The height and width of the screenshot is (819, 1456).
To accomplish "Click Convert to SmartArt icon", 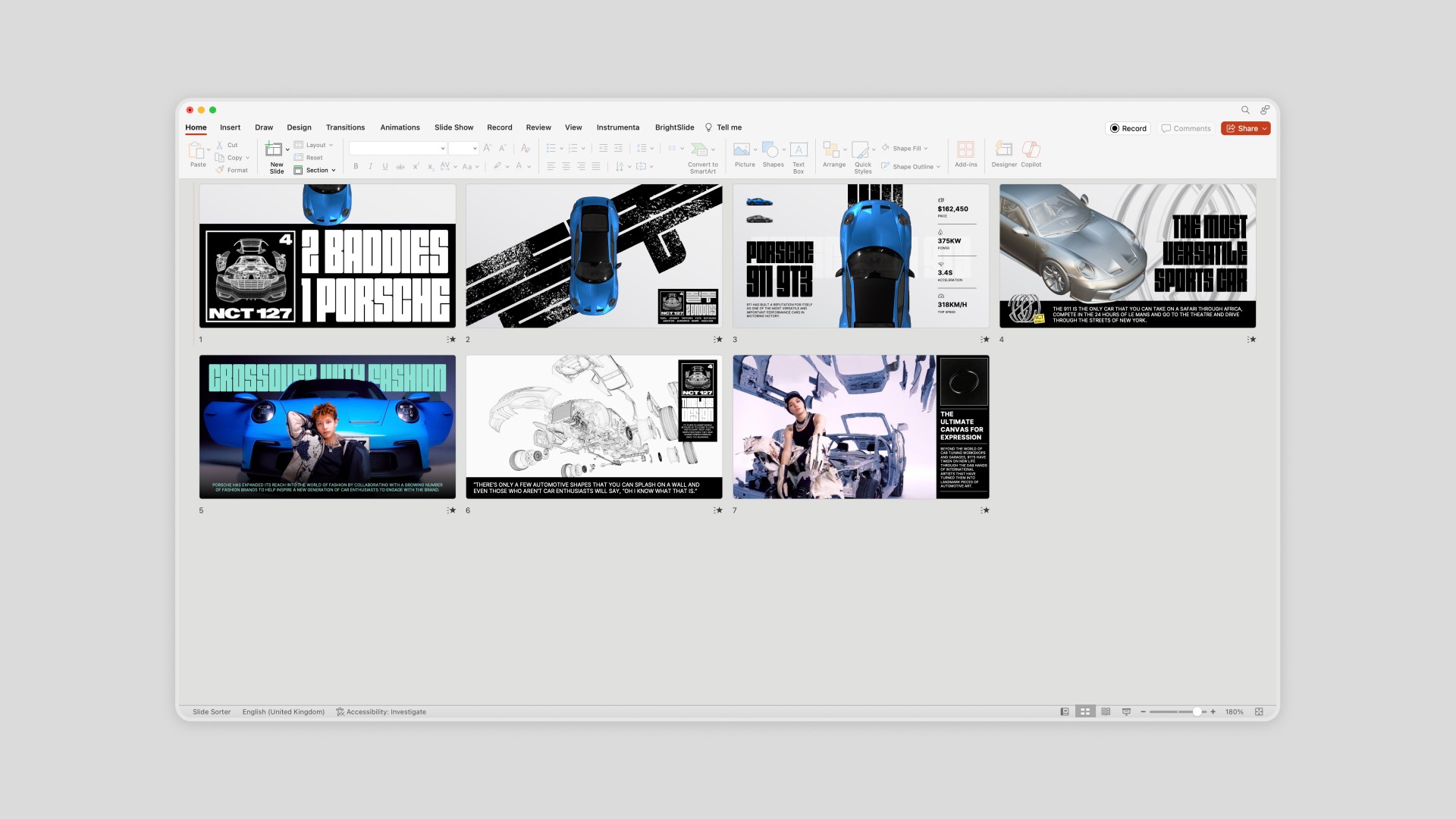I will [700, 150].
